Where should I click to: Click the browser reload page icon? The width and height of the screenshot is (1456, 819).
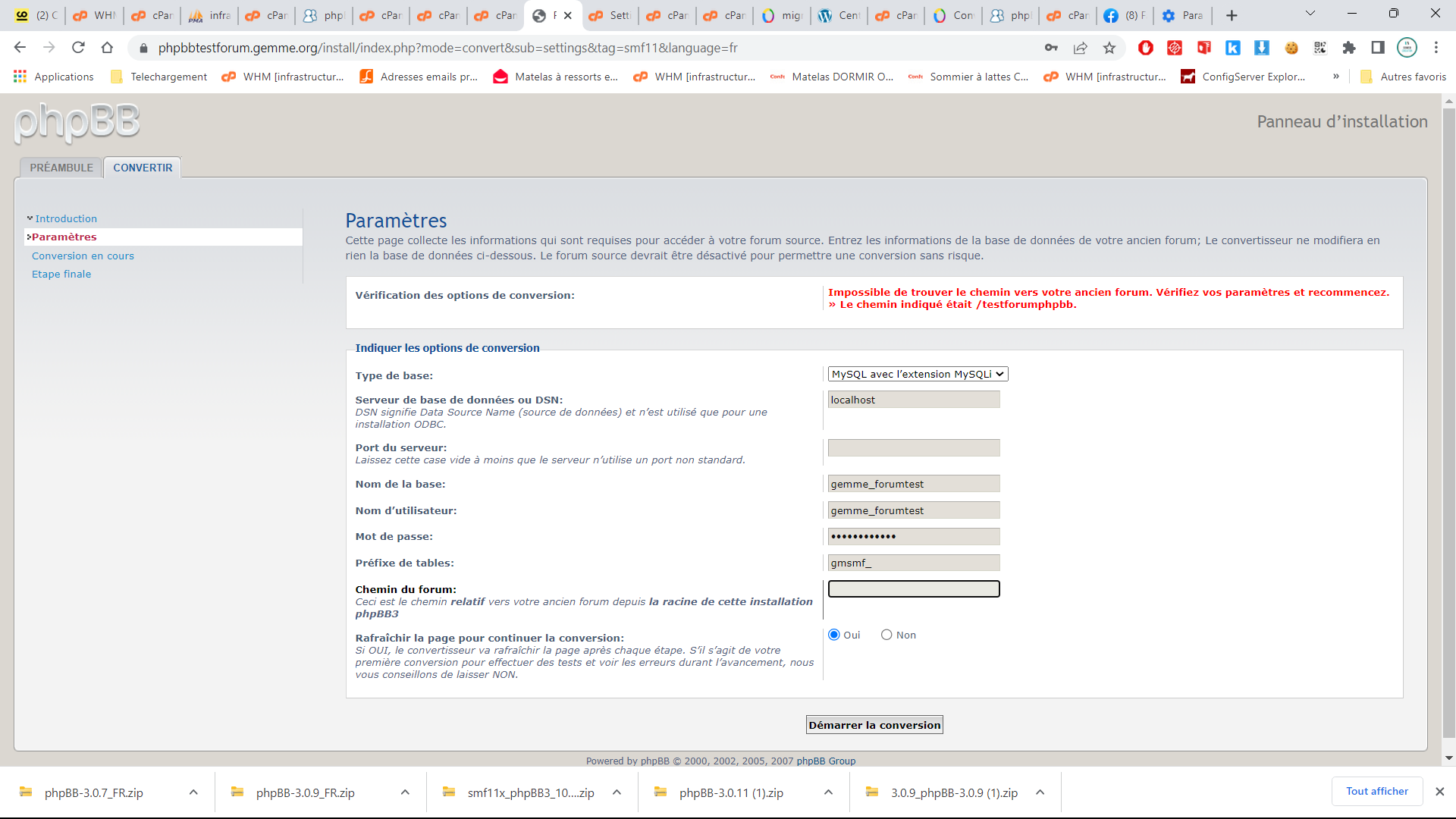pos(78,48)
